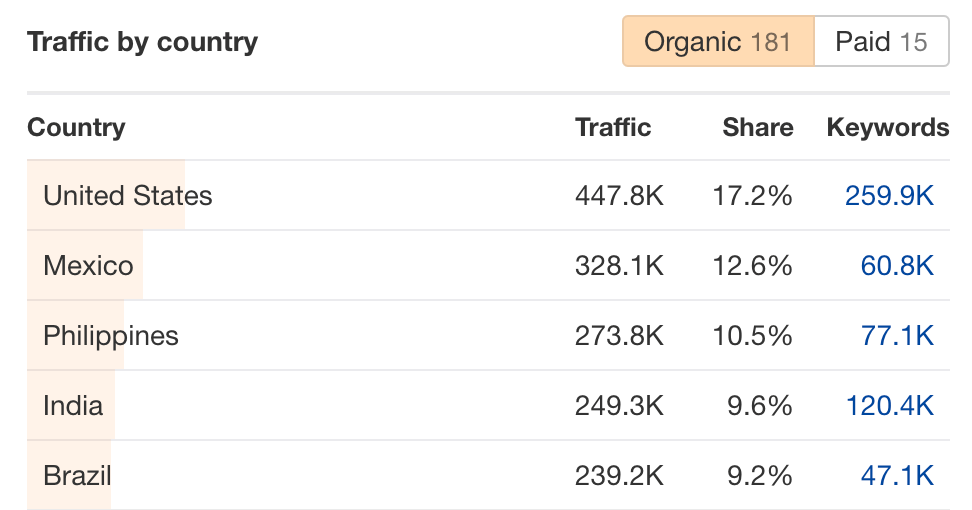Screen dimensions: 972x510
Task: Open Philippines keywords link 77.1K
Action: 897,335
